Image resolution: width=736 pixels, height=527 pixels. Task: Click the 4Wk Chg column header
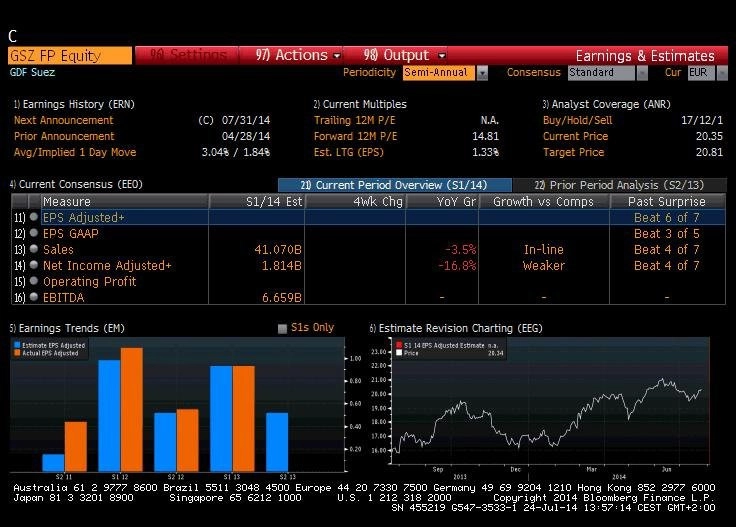click(x=355, y=201)
